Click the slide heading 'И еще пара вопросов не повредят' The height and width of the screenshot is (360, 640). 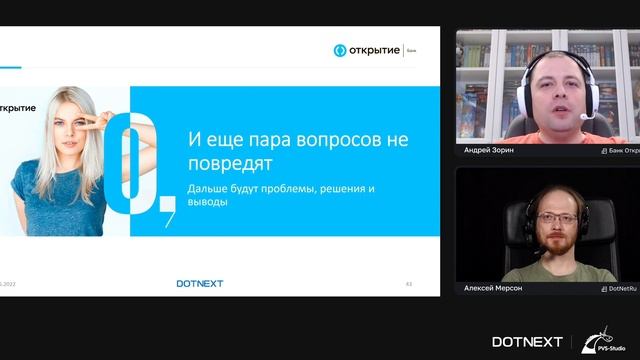point(298,151)
